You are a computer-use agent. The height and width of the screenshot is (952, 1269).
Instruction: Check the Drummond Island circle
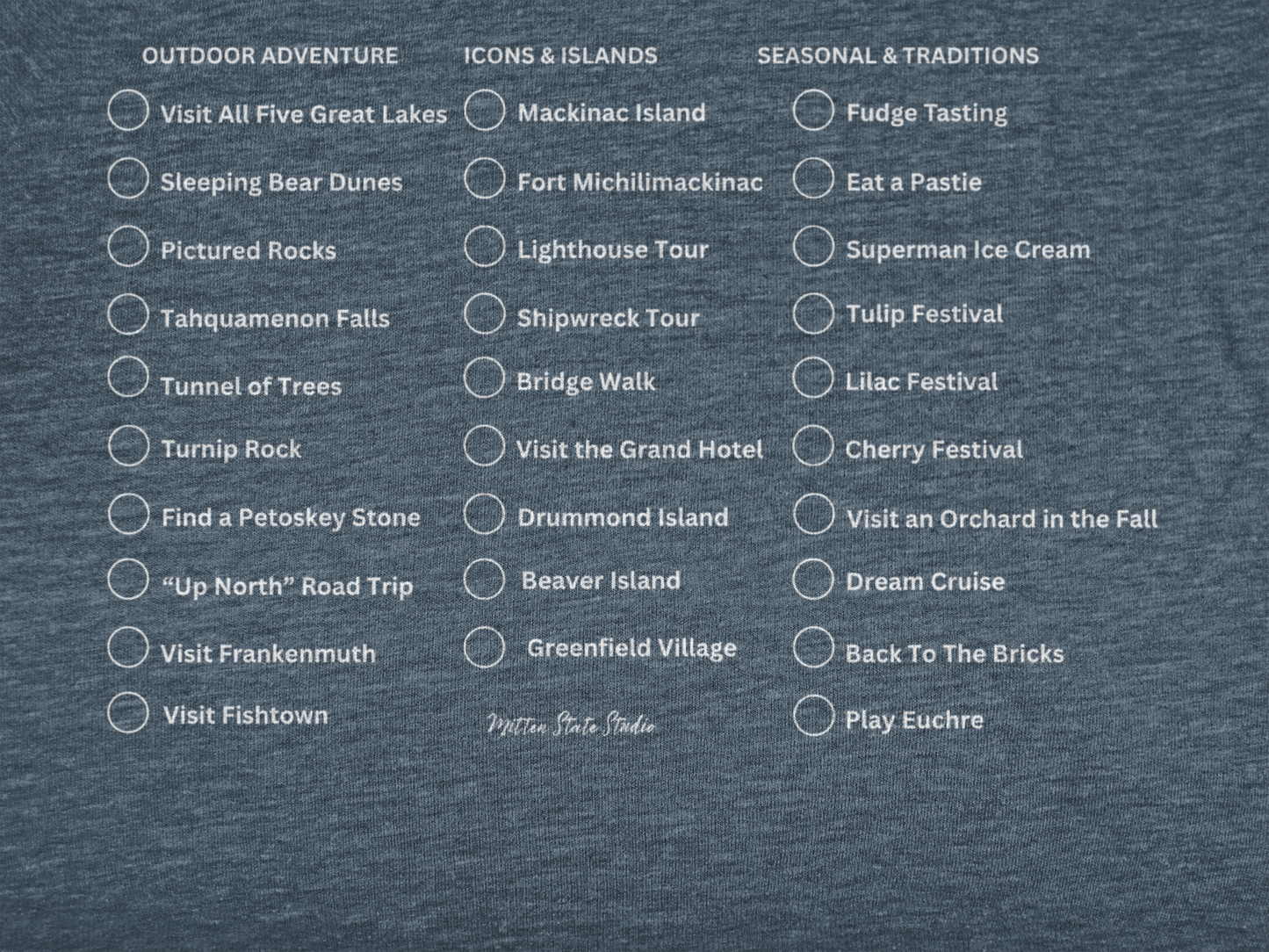pyautogui.click(x=485, y=515)
